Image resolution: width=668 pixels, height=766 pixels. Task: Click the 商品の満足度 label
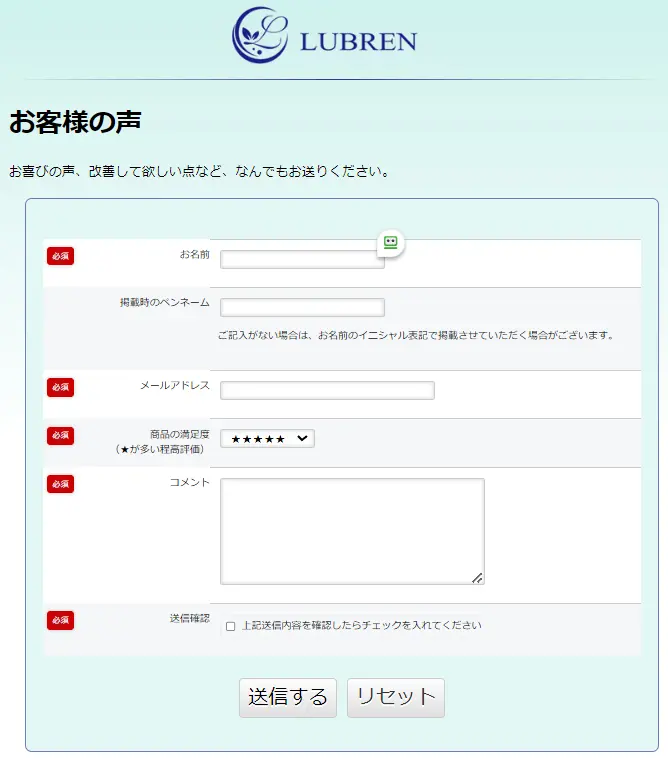[x=180, y=434]
